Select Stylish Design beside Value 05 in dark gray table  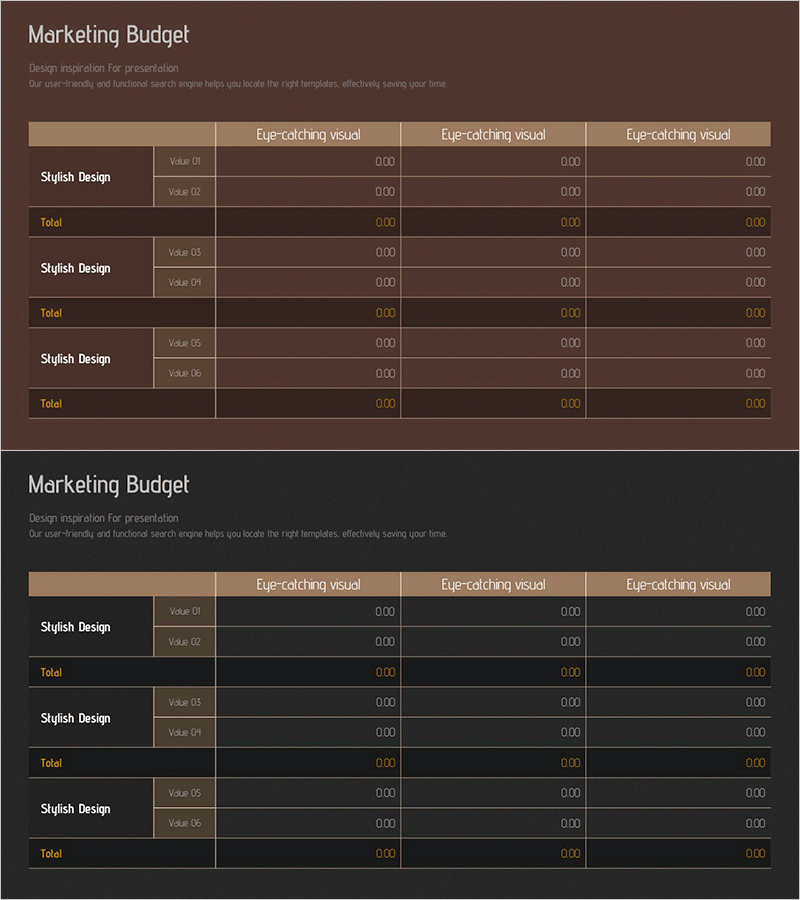[76, 809]
